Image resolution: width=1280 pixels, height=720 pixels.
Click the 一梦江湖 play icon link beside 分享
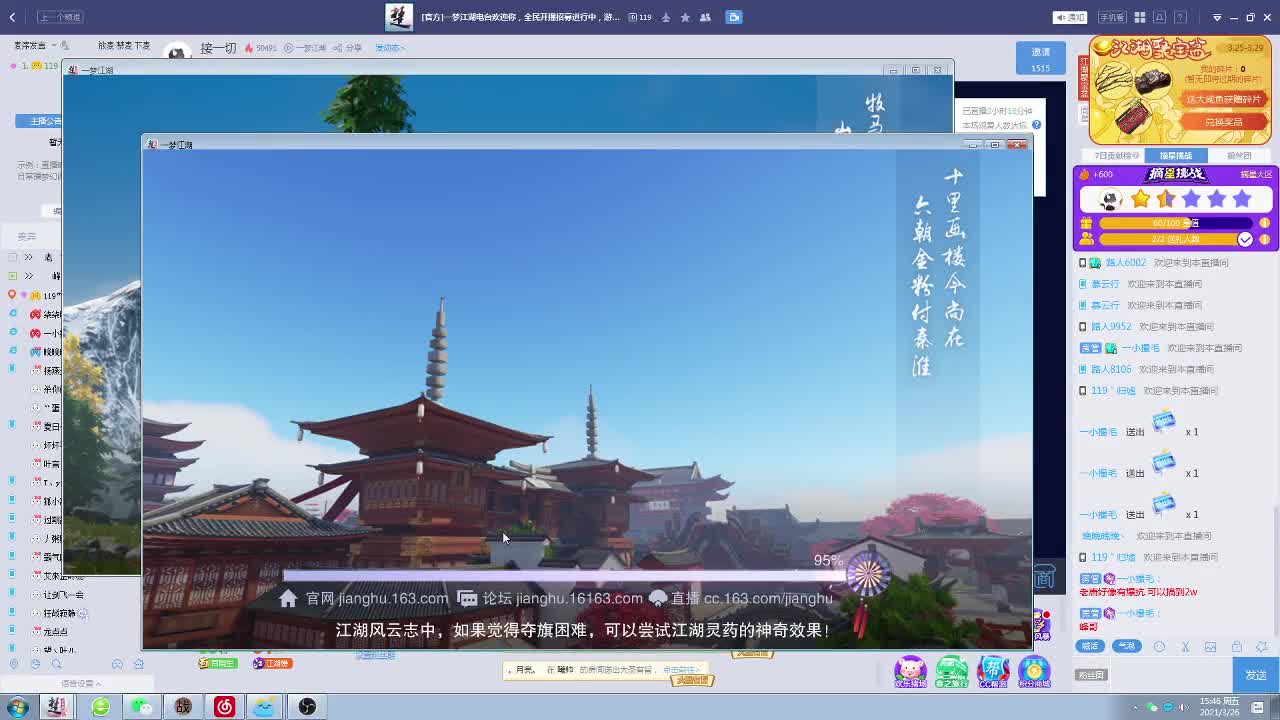click(304, 48)
